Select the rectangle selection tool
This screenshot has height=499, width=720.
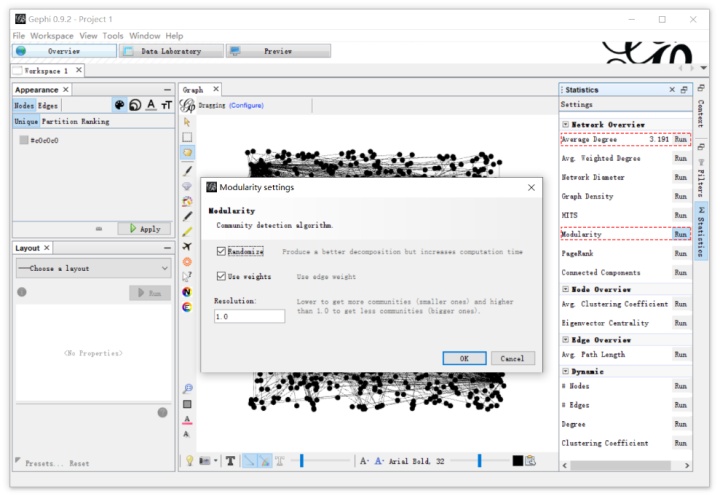pyautogui.click(x=187, y=137)
